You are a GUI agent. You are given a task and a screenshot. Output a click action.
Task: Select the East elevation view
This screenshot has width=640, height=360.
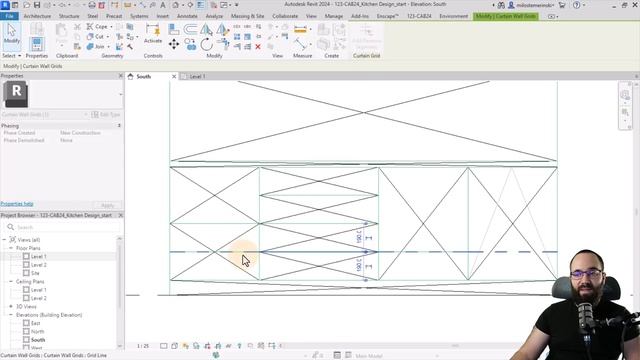36,323
